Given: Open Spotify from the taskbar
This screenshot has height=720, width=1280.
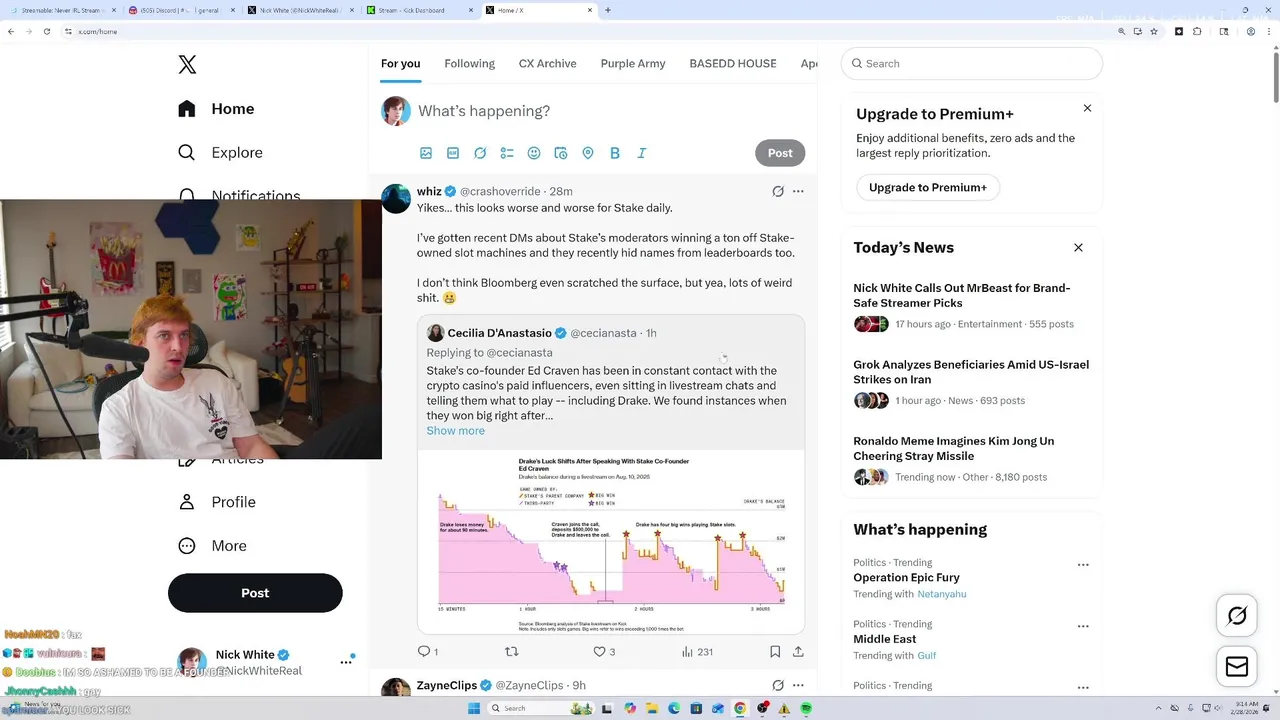Looking at the screenshot, I should pos(806,708).
